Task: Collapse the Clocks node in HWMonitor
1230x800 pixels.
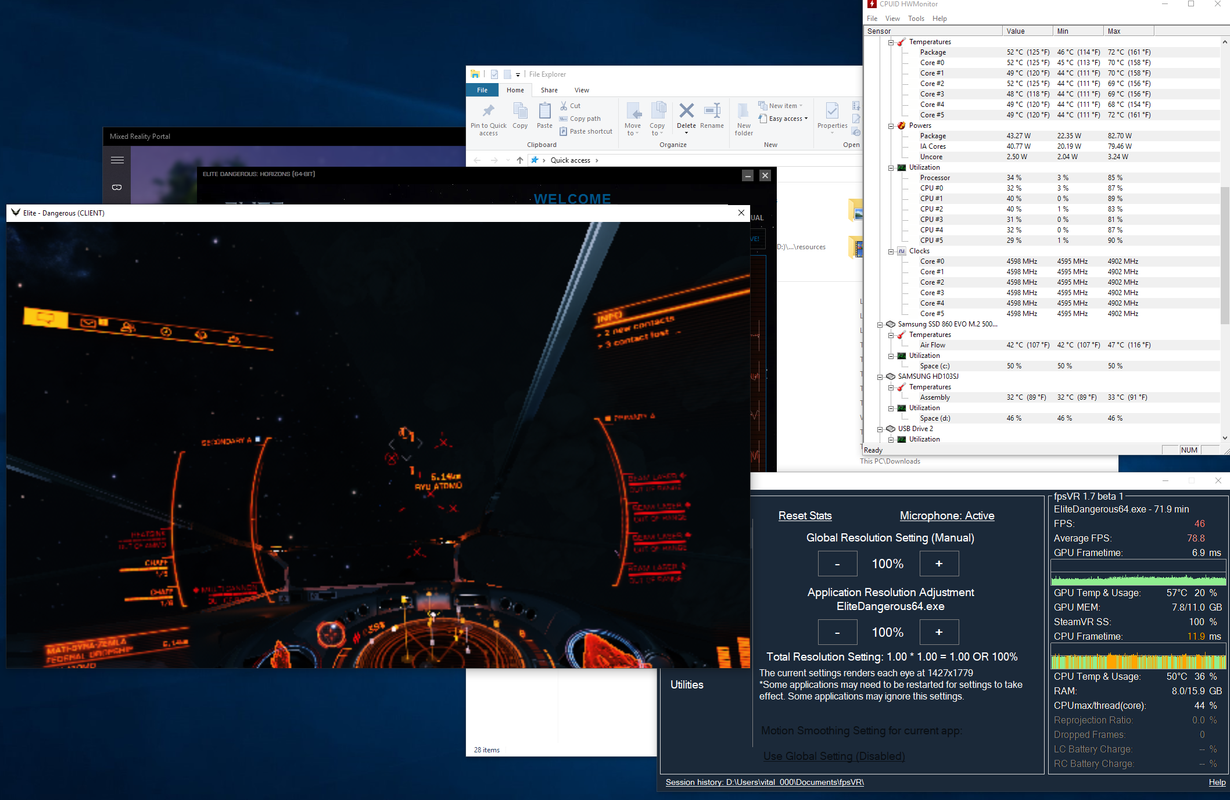Action: point(891,251)
